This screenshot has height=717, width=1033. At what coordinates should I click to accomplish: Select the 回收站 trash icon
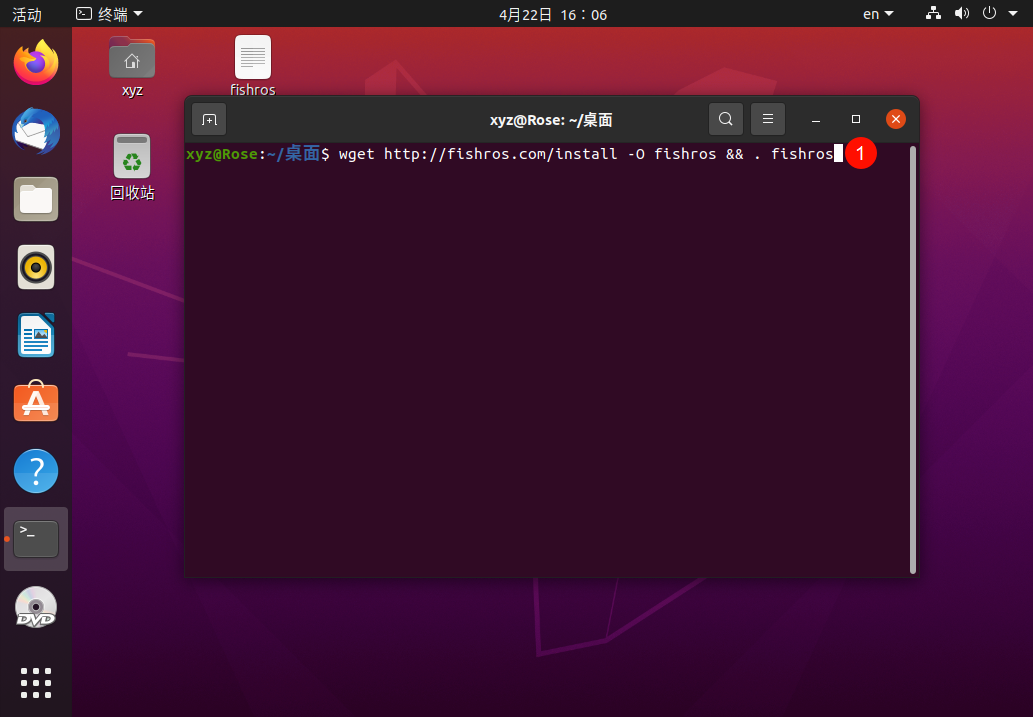point(132,167)
